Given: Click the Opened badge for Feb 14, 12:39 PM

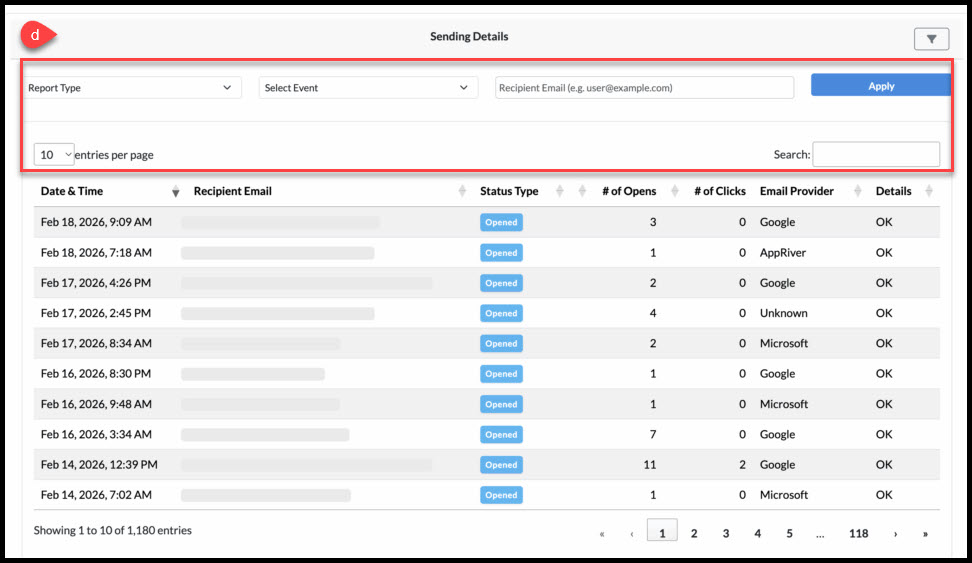Looking at the screenshot, I should tap(501, 464).
